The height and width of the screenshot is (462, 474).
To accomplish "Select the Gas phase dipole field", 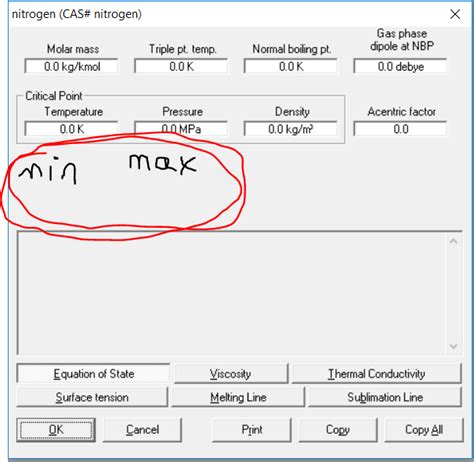I will 400,66.
